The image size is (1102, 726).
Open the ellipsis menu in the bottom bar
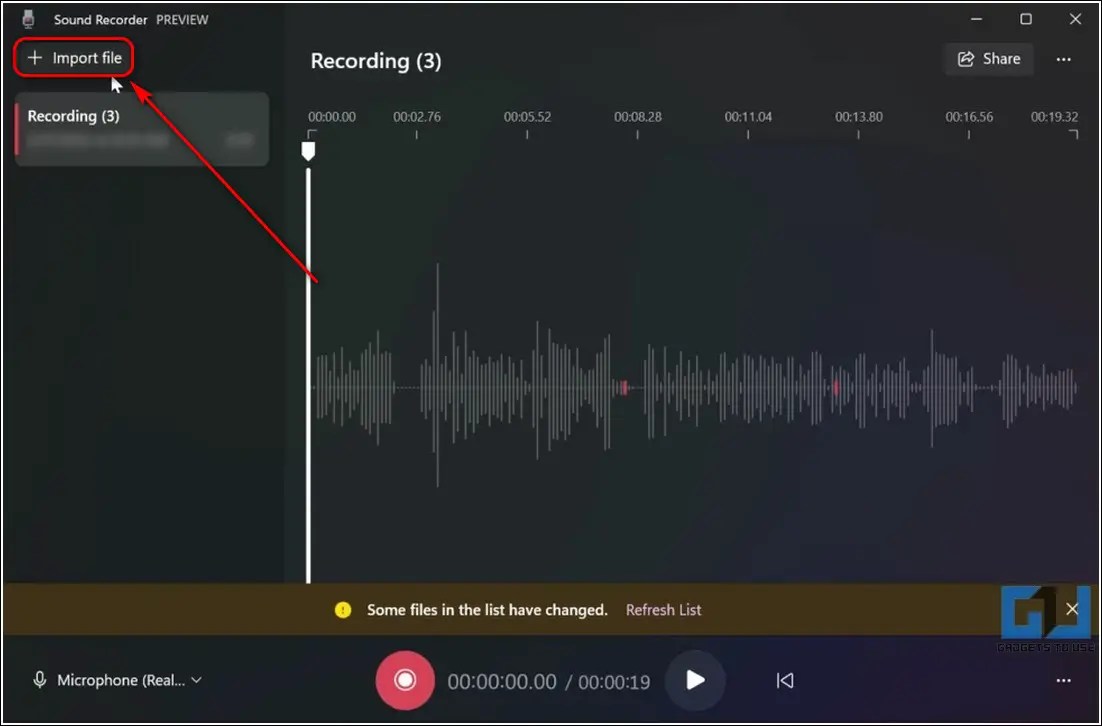[x=1063, y=680]
